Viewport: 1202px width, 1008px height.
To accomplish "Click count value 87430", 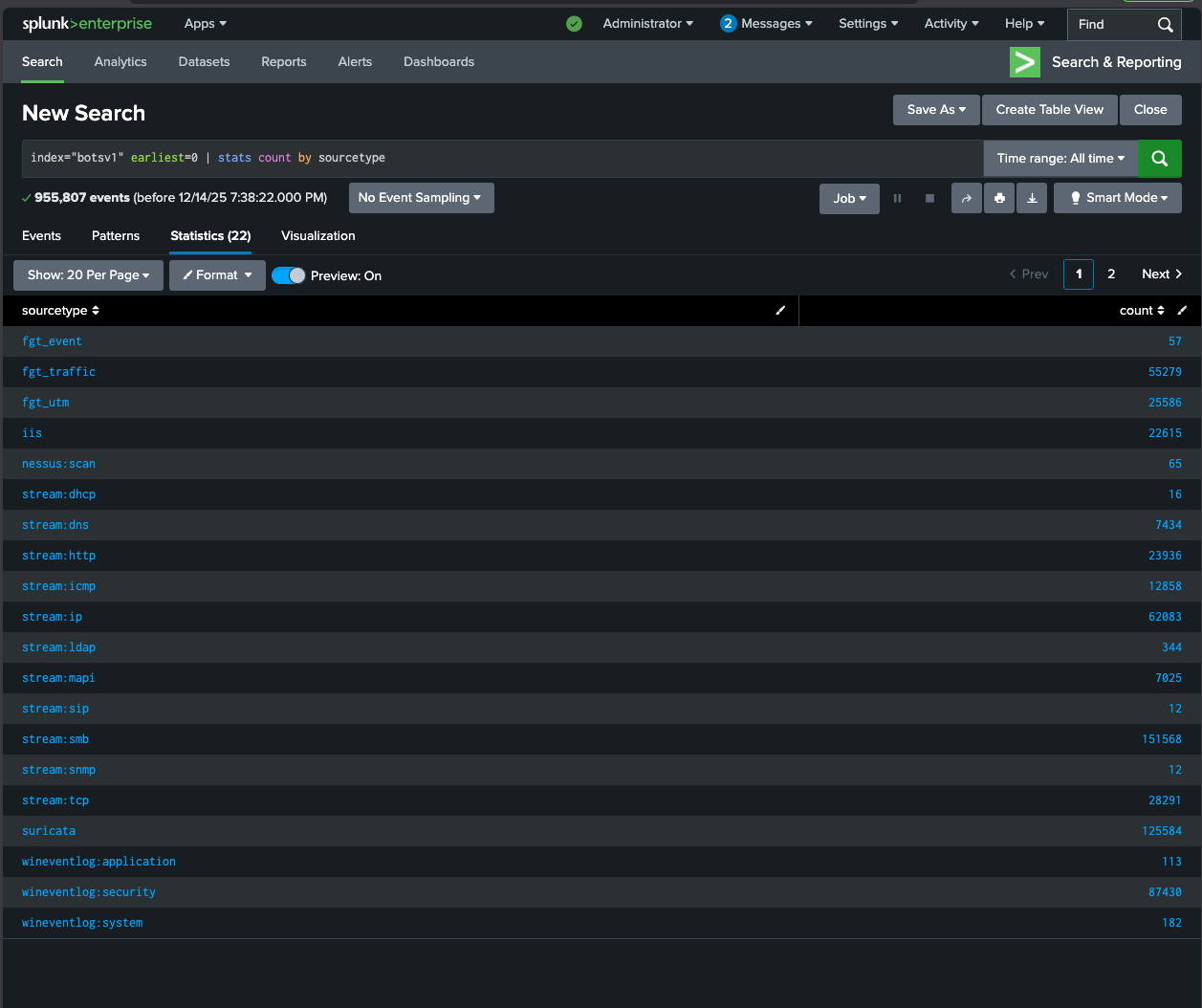I will [x=1165, y=892].
